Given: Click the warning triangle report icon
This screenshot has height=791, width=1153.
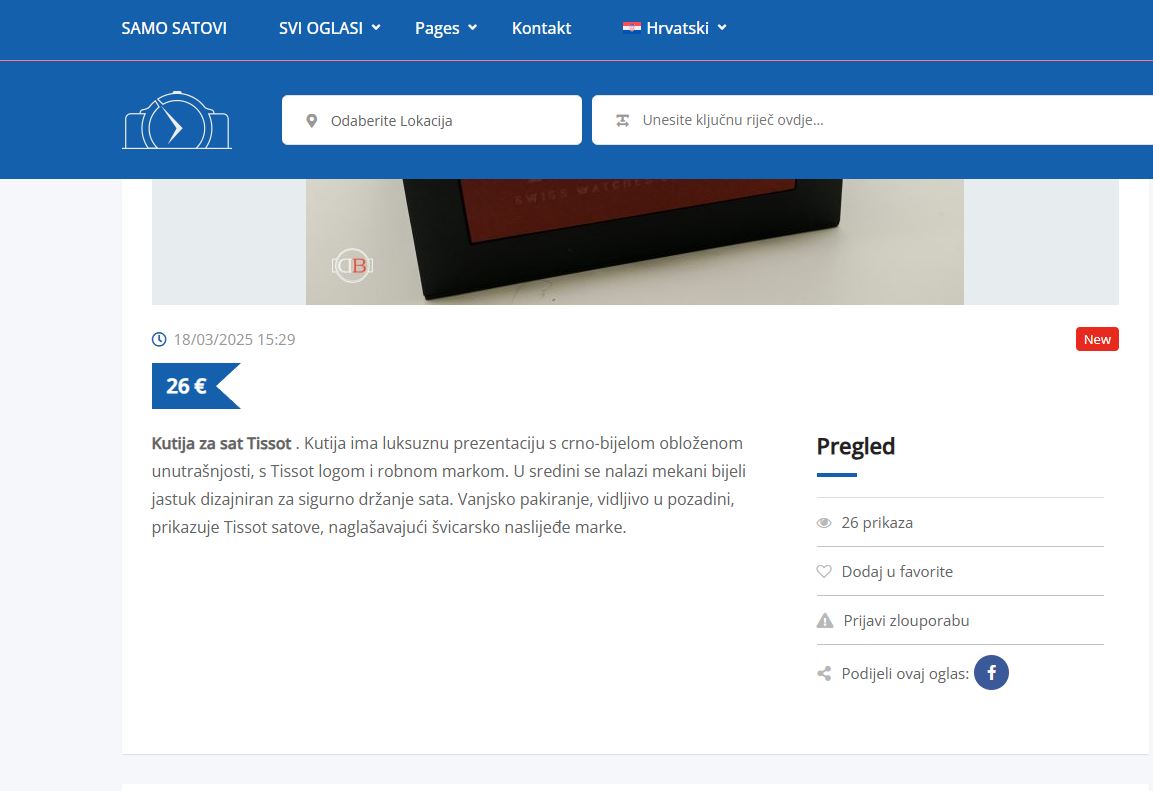Looking at the screenshot, I should [x=825, y=620].
